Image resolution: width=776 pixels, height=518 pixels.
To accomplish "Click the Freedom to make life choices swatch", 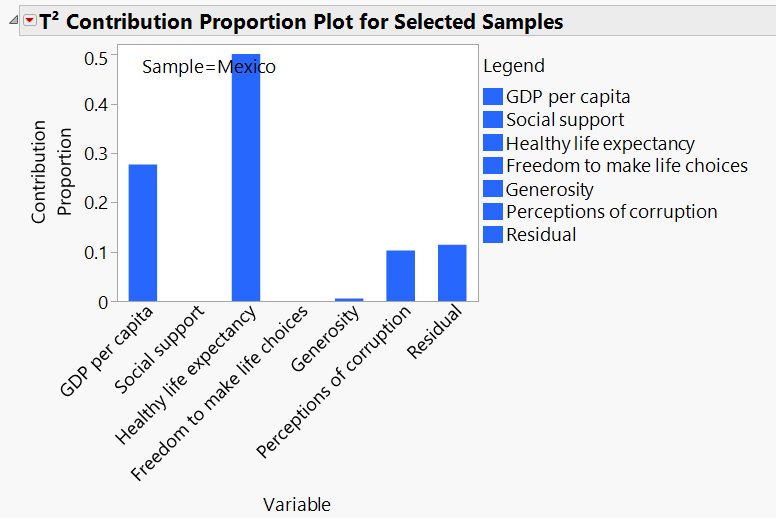I will tap(492, 166).
